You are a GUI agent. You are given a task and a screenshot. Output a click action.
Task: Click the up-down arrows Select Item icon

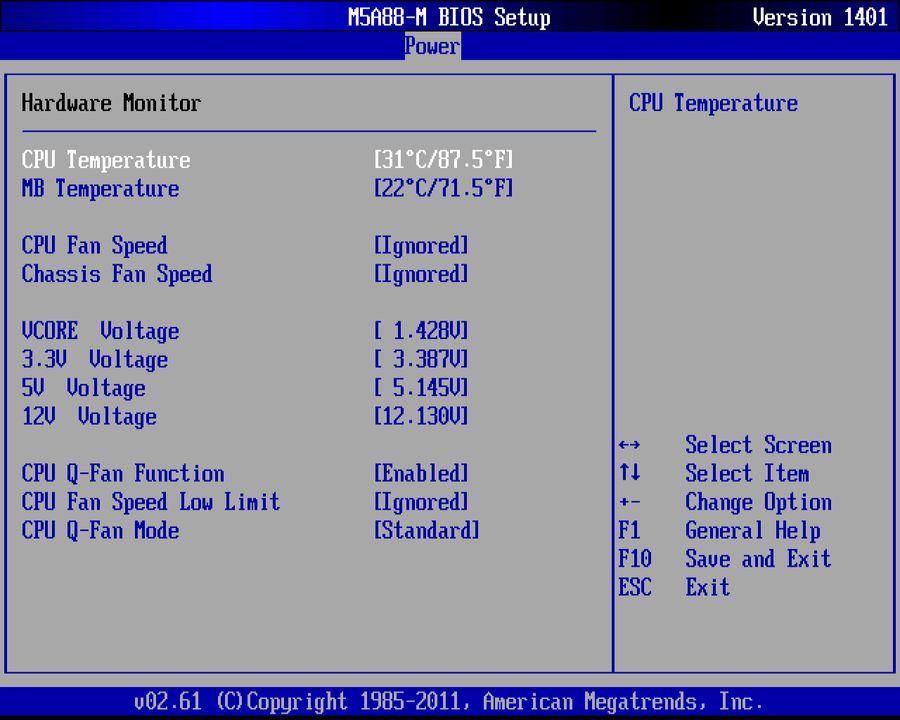(630, 473)
